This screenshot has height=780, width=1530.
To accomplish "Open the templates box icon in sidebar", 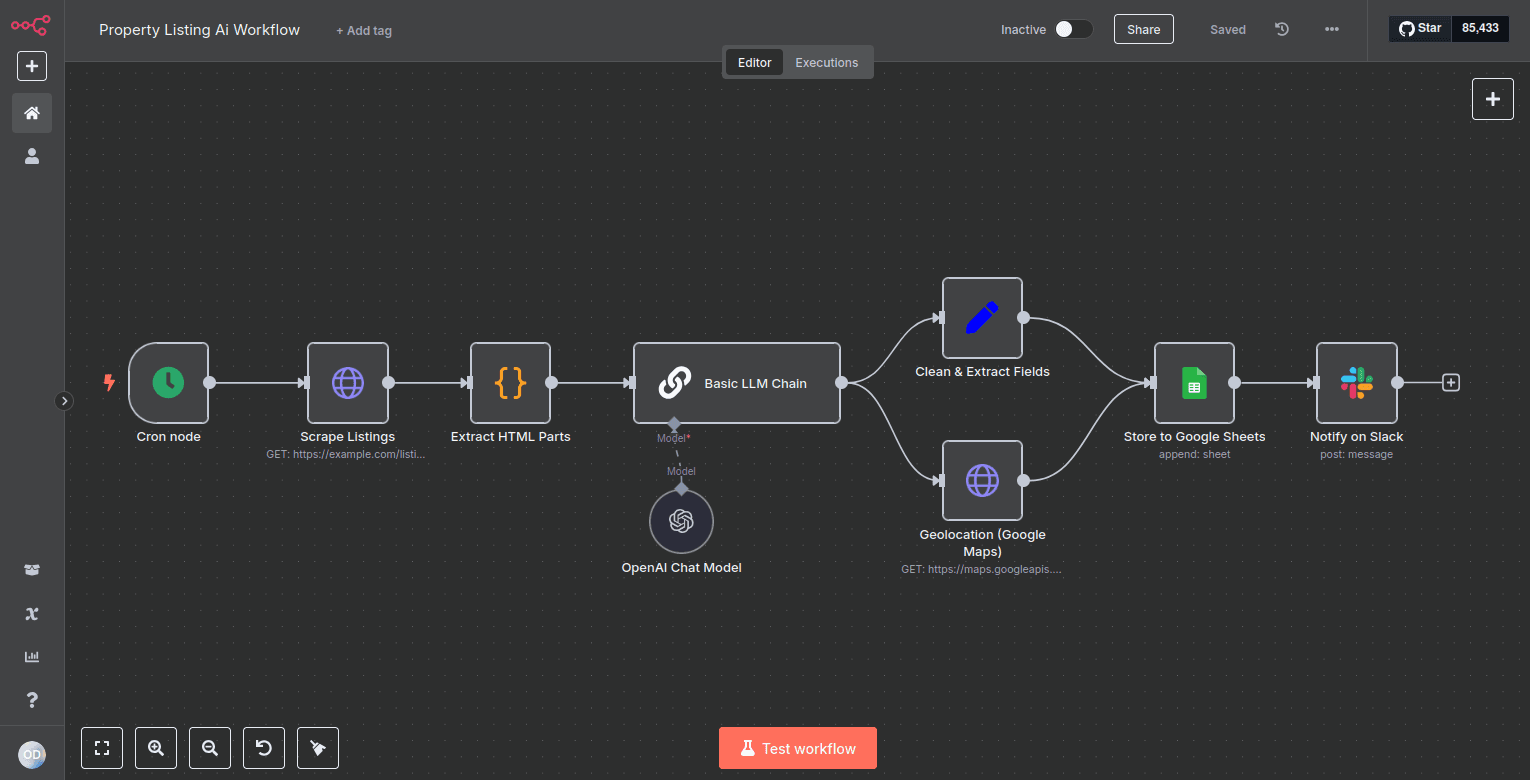I will click(x=32, y=570).
